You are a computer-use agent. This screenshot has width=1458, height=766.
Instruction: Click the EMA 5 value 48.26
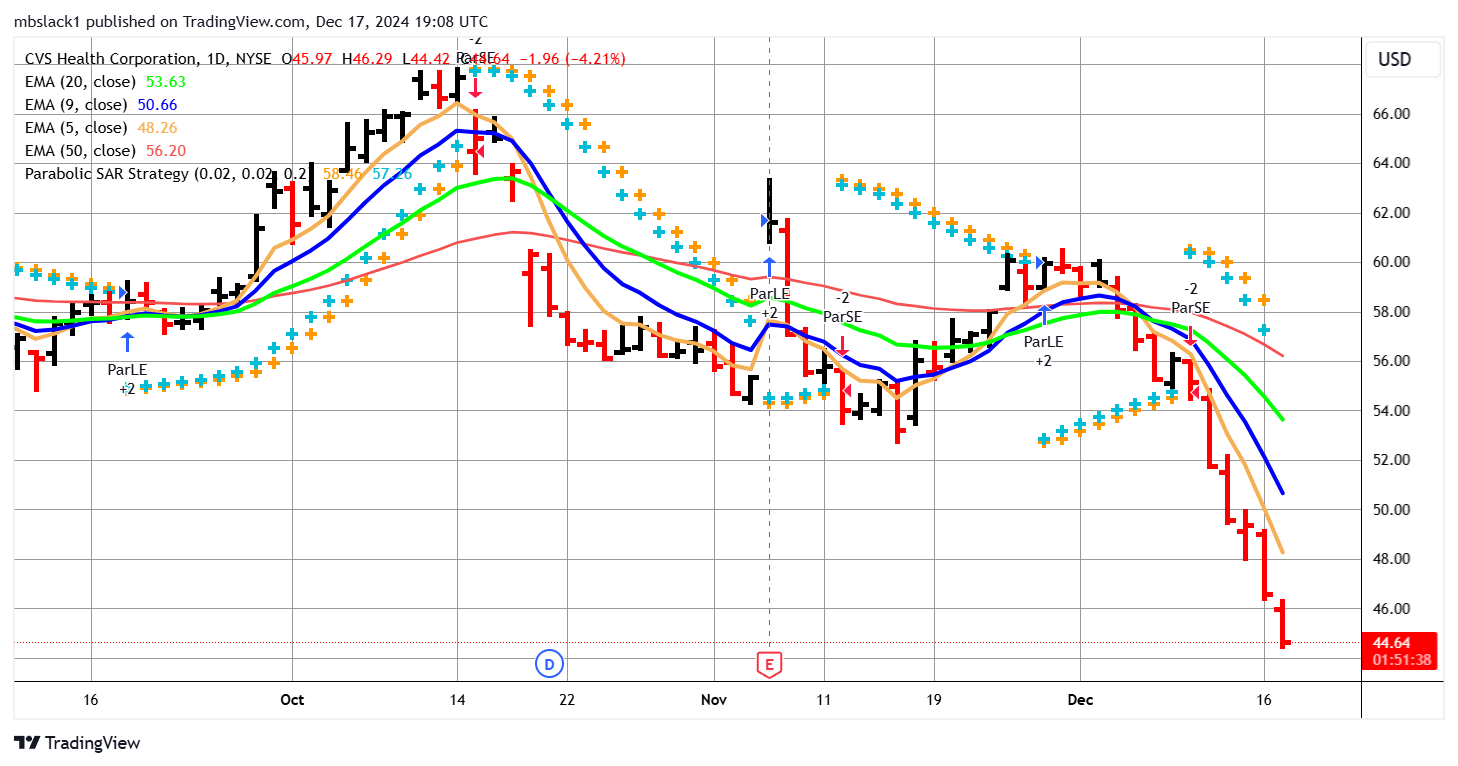click(157, 128)
